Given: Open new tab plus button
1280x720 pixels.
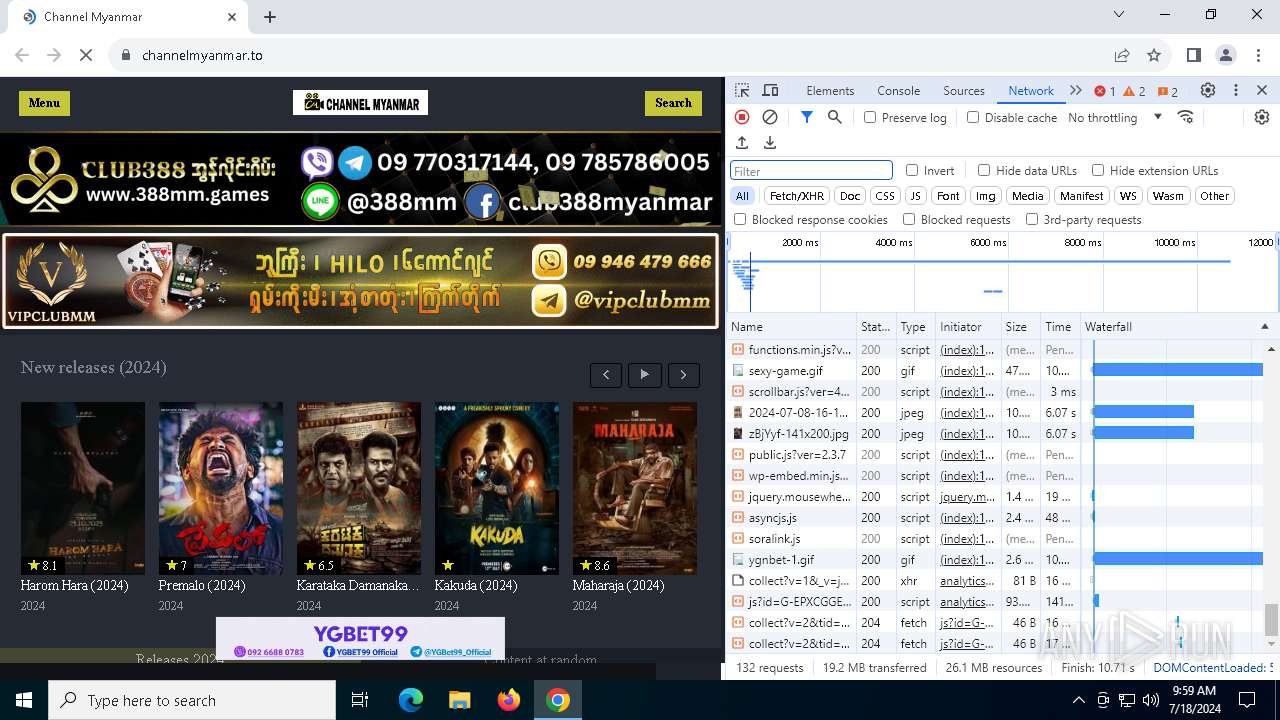Looking at the screenshot, I should pyautogui.click(x=270, y=17).
